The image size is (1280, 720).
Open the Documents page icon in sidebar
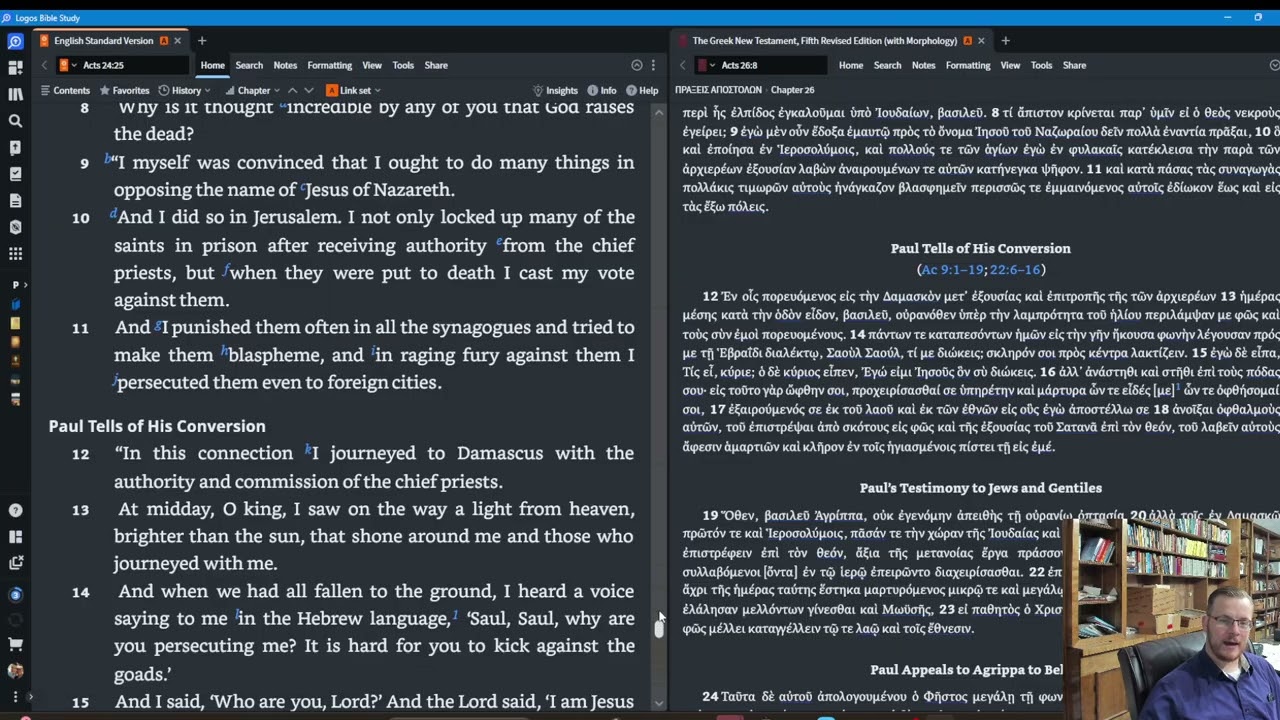15,201
